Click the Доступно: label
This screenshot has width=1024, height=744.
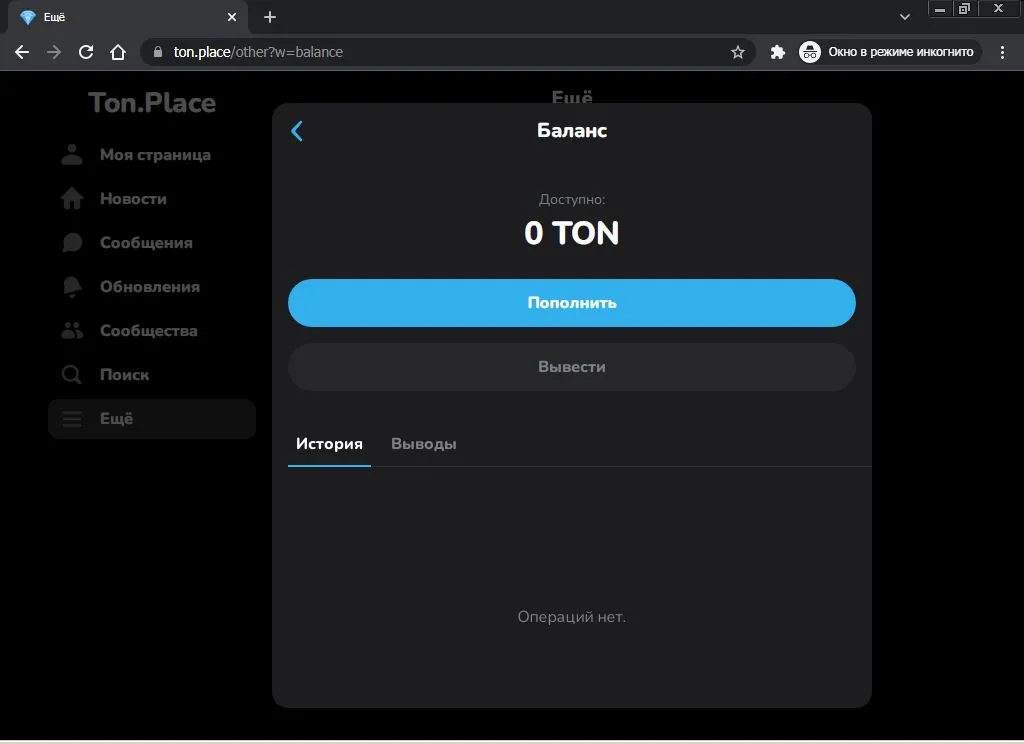click(x=571, y=199)
